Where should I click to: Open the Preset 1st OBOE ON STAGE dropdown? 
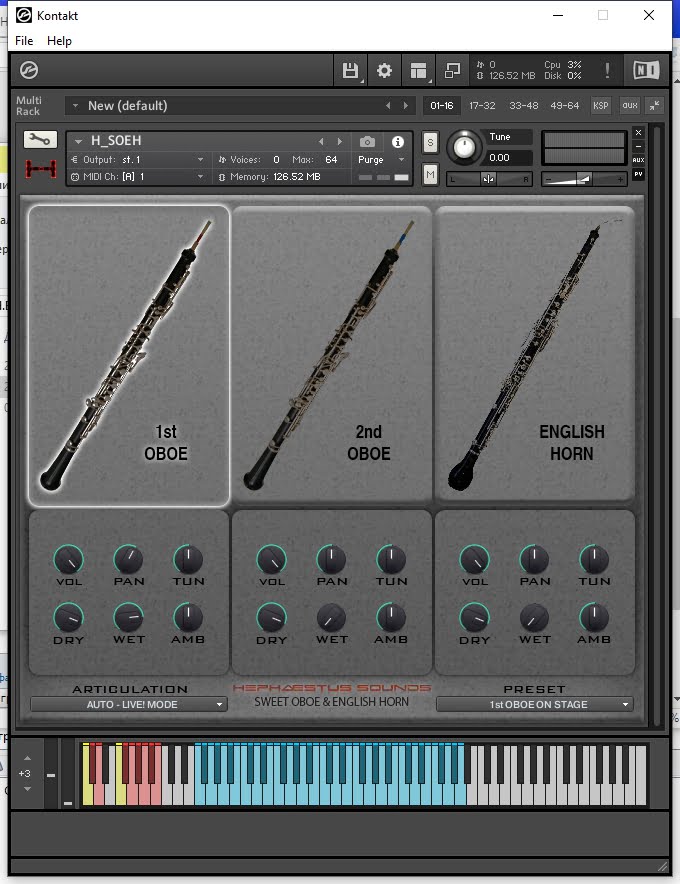[x=535, y=704]
